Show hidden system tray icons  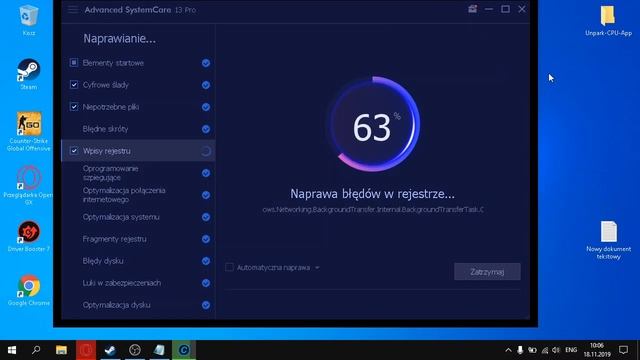(x=508, y=350)
